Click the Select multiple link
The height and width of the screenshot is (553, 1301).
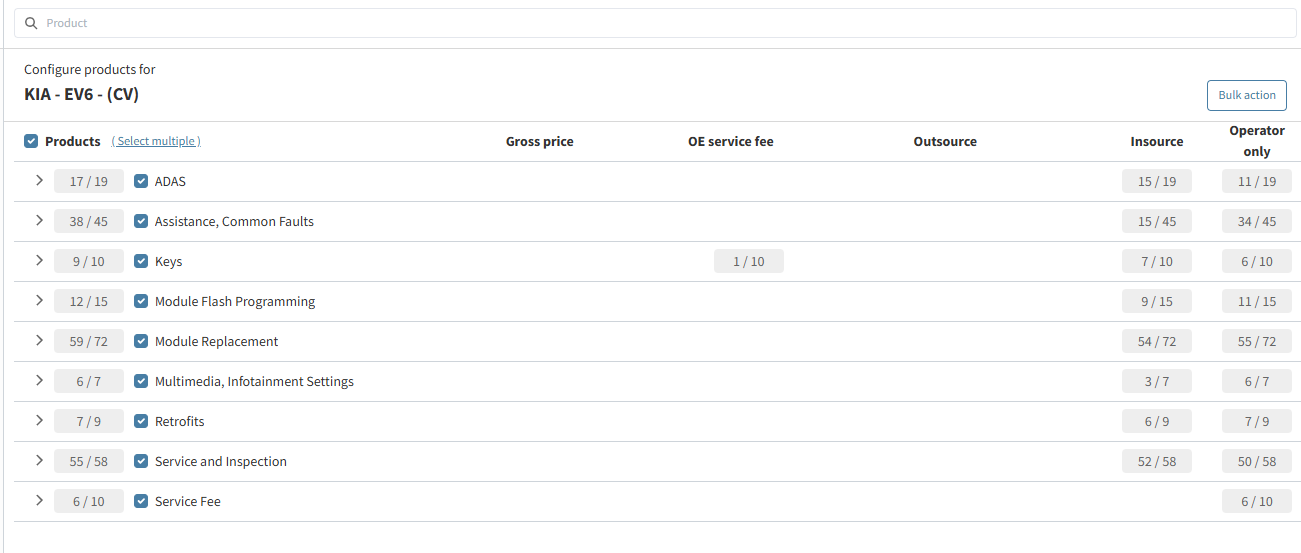(156, 141)
